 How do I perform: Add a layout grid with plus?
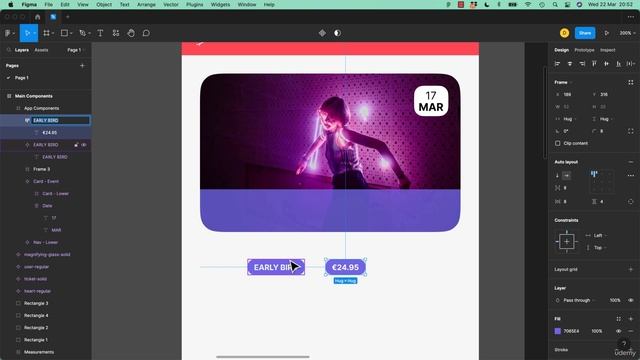click(x=631, y=269)
